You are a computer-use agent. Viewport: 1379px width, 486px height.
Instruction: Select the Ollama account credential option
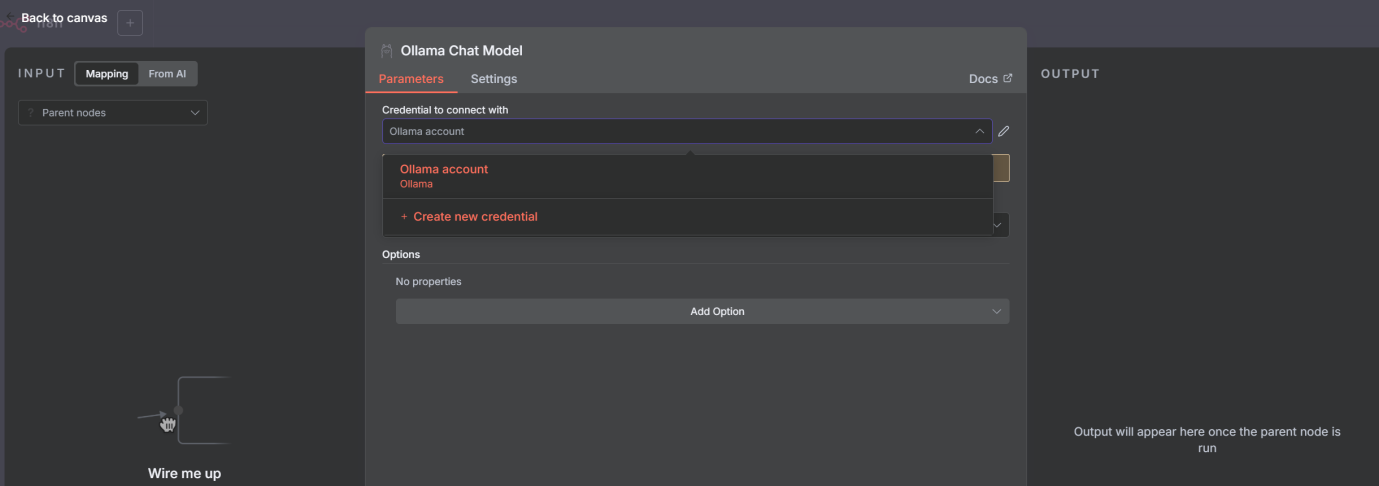click(x=687, y=176)
